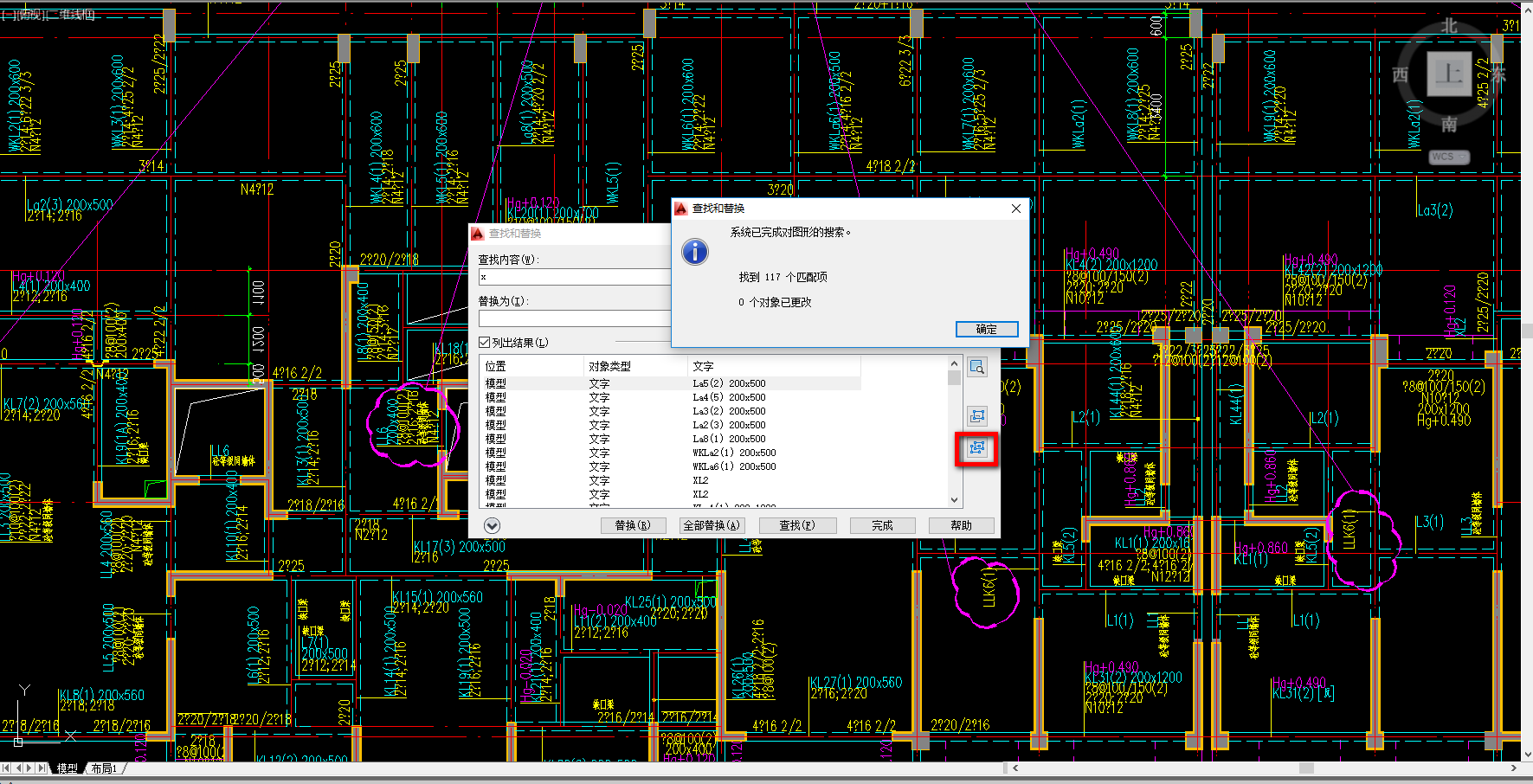This screenshot has width=1533, height=784.
Task: Click the 全部替换(A) button
Action: [x=712, y=525]
